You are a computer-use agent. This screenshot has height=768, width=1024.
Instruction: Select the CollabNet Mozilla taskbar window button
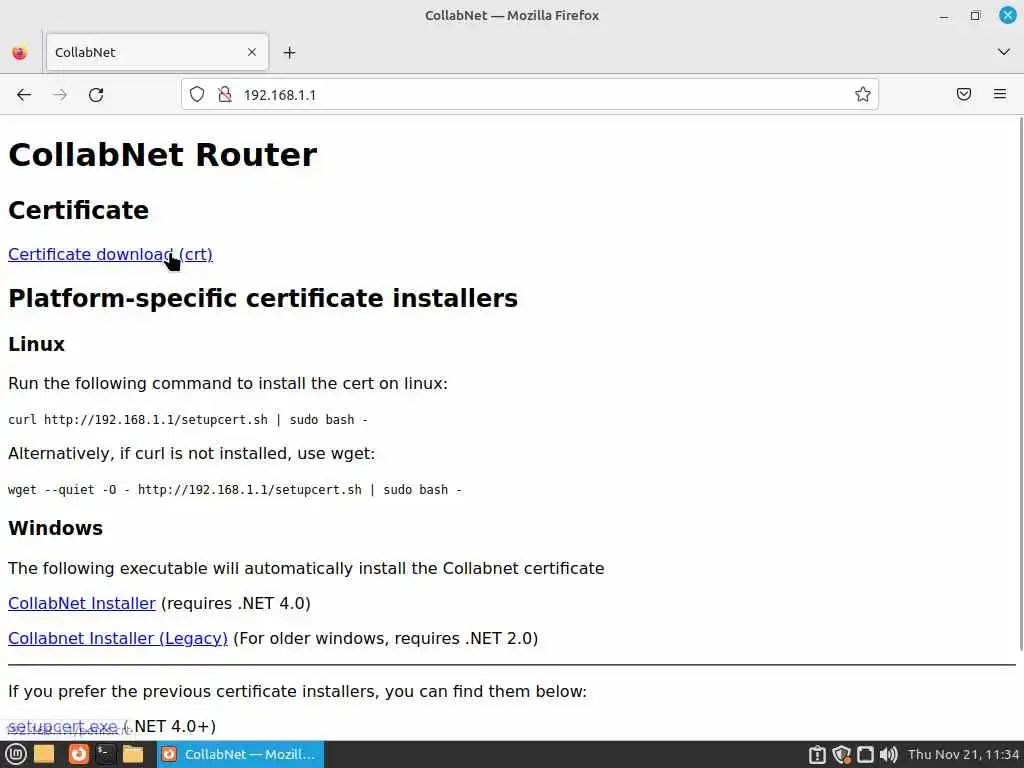[240, 754]
